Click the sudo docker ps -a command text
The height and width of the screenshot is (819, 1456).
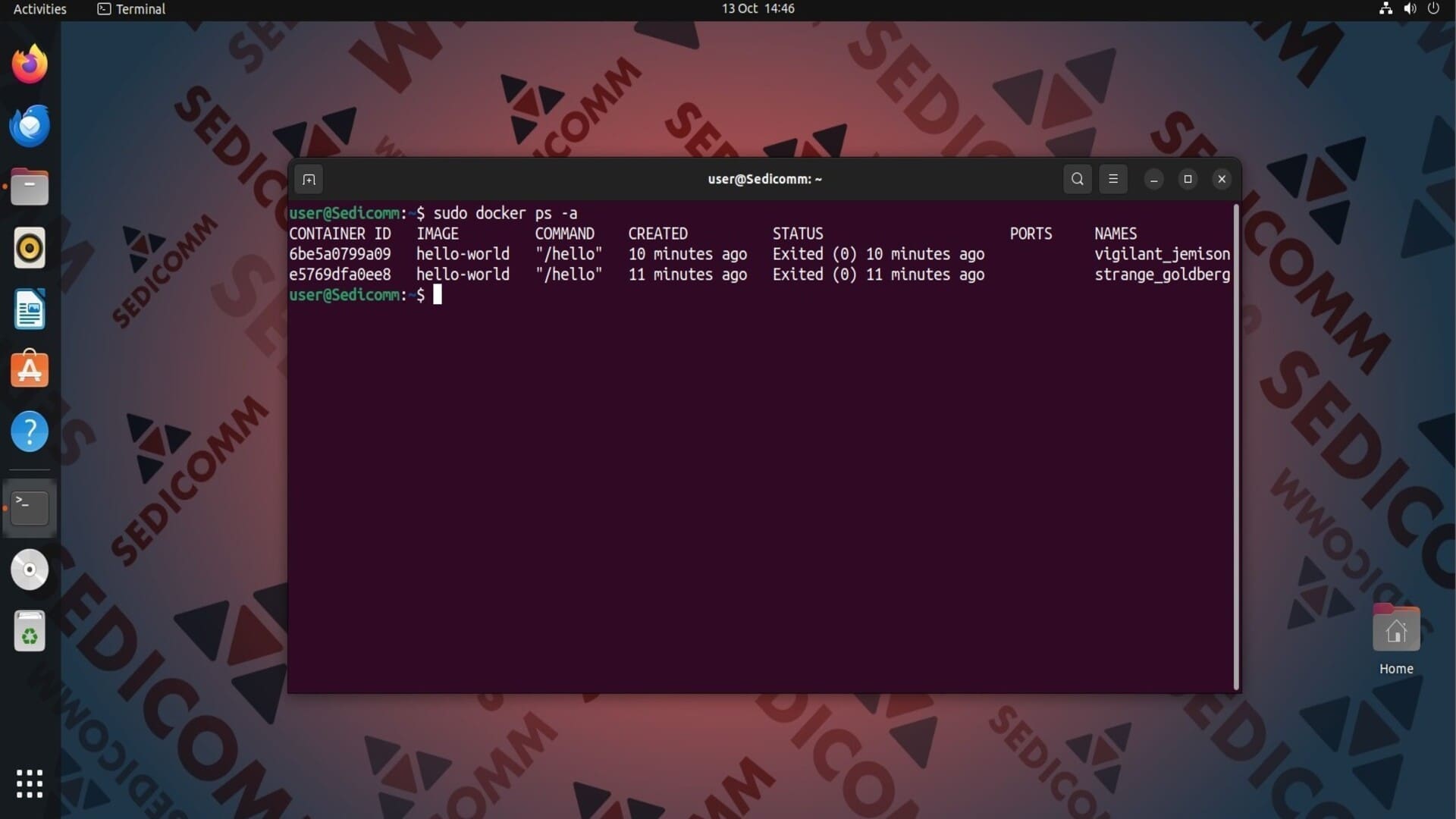(505, 213)
